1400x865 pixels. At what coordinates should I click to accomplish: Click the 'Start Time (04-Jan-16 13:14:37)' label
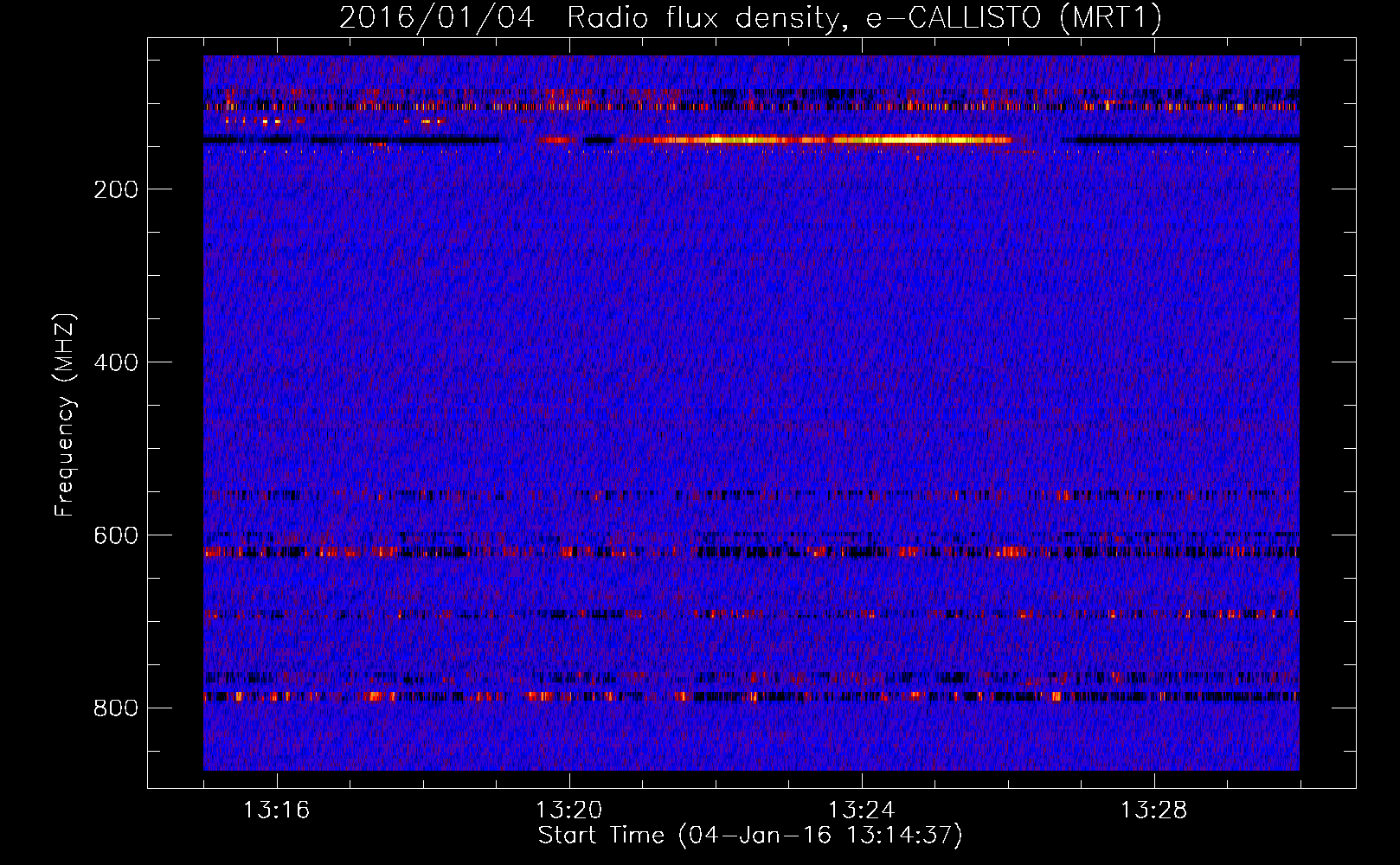click(750, 836)
